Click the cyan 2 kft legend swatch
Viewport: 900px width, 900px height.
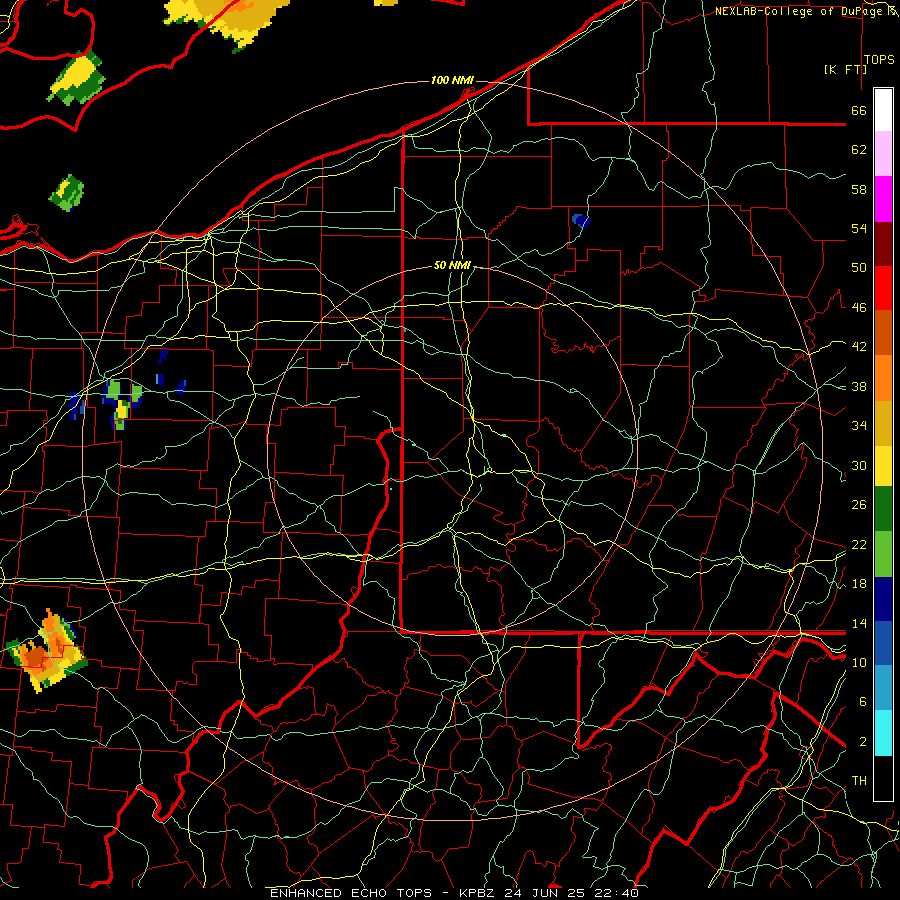pyautogui.click(x=883, y=733)
